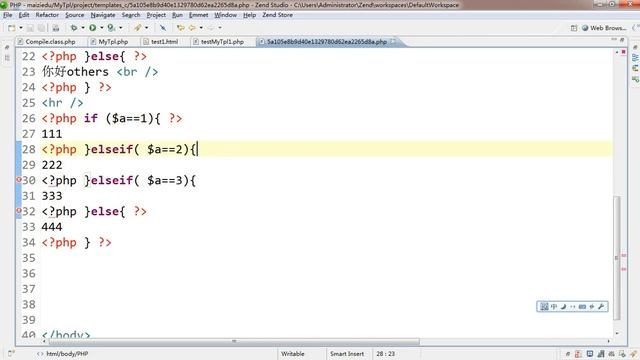Image resolution: width=640 pixels, height=360 pixels.
Task: Click the blue monitor icon in bottom-right tray
Action: [x=590, y=354]
